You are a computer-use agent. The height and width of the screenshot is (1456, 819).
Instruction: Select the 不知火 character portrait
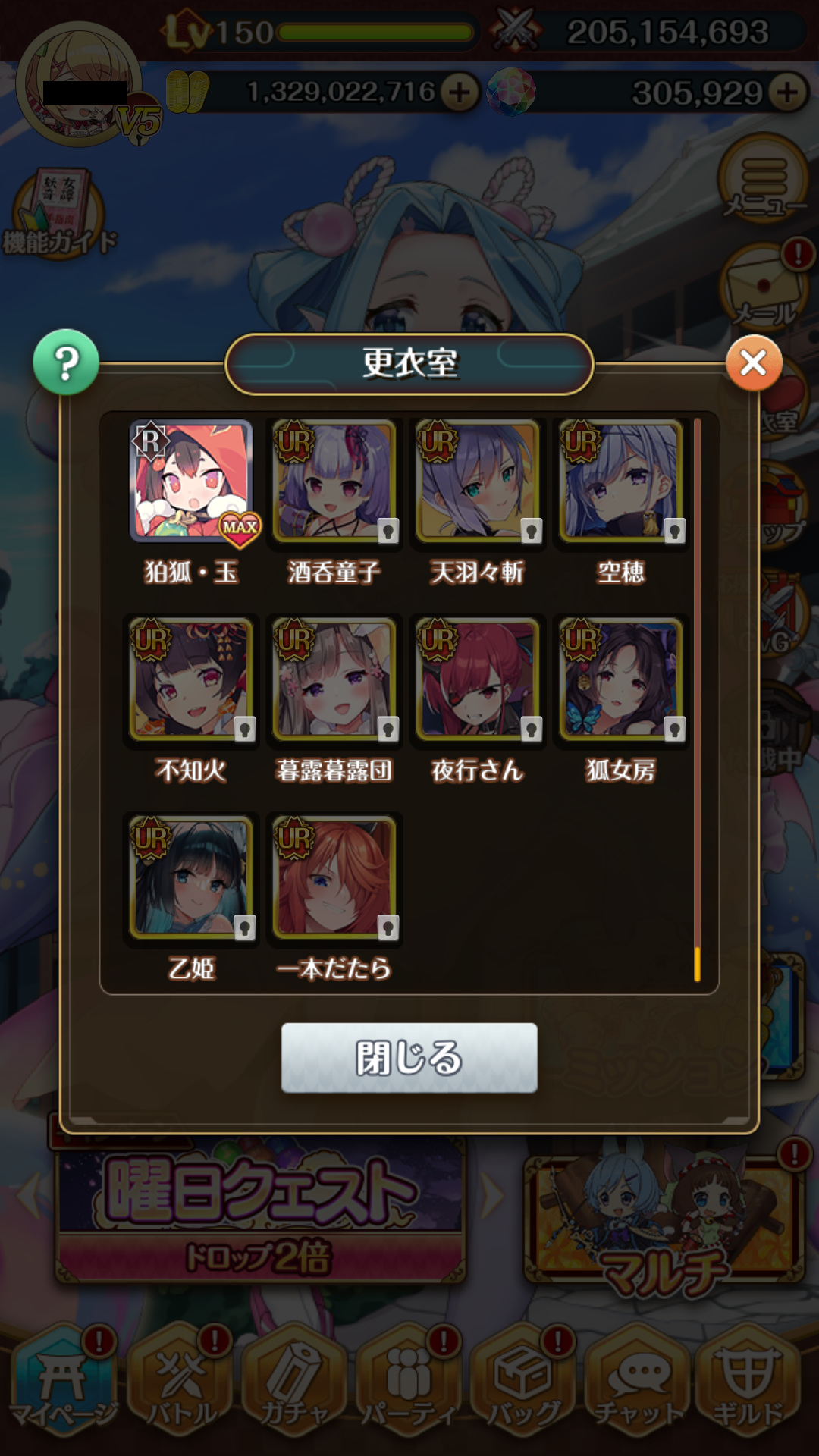tap(191, 679)
